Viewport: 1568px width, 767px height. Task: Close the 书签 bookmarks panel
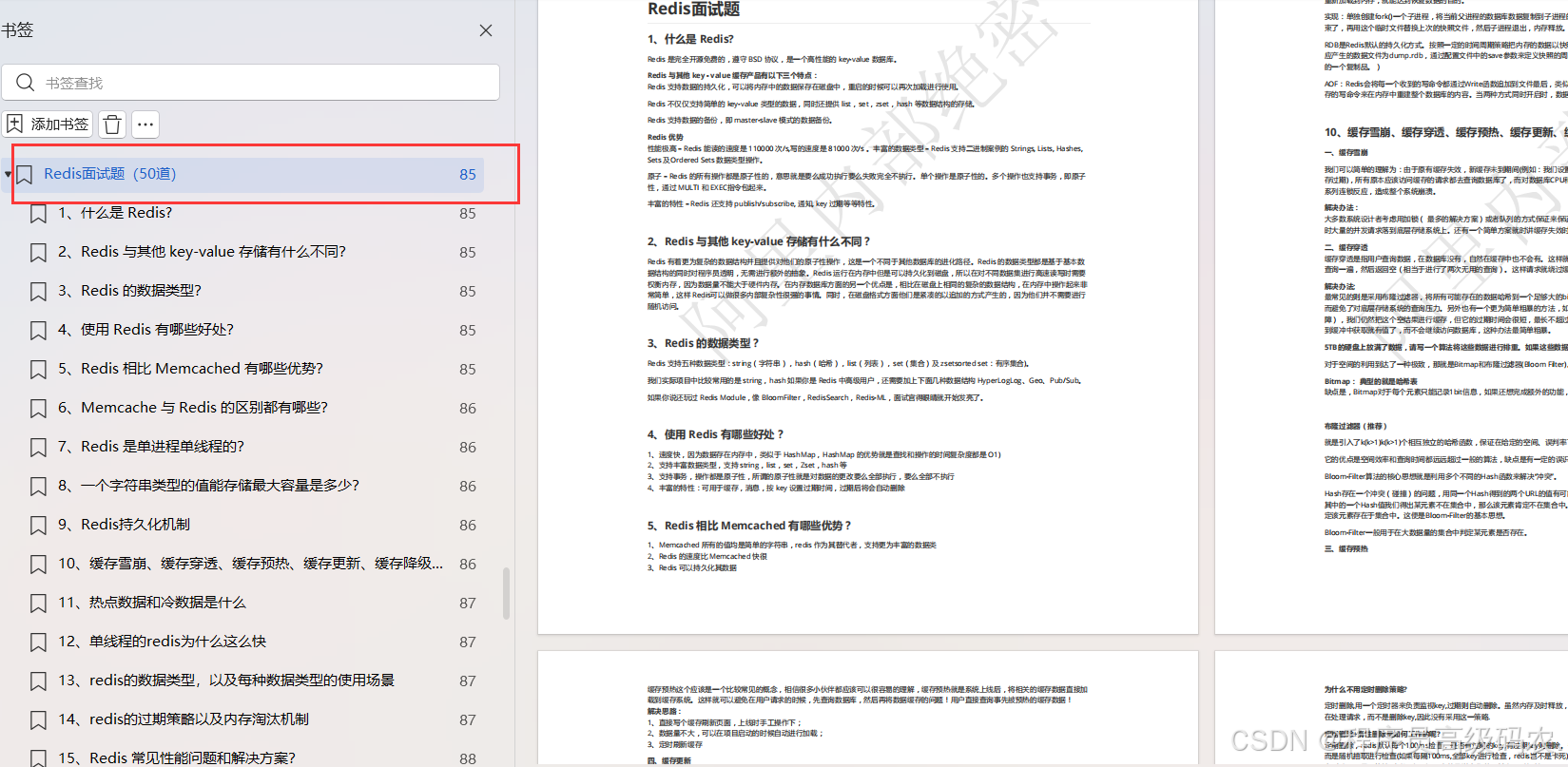coord(486,30)
